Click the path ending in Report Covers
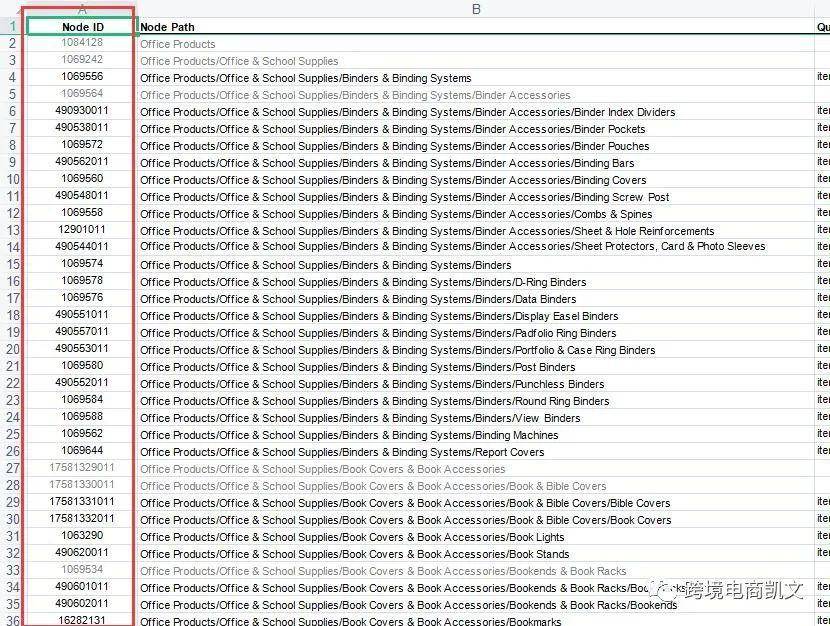 (342, 452)
